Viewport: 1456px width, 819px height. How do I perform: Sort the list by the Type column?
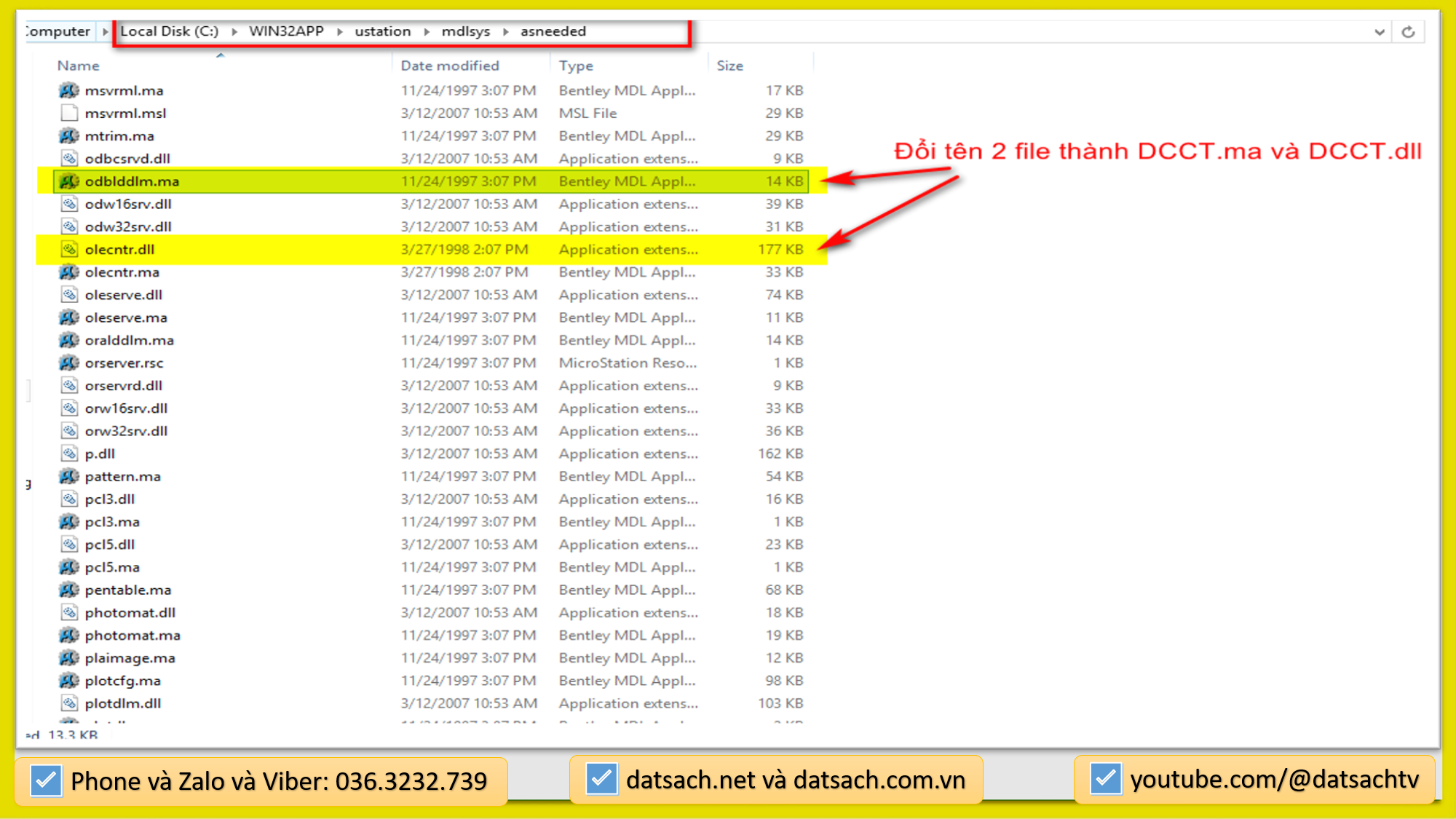576,66
